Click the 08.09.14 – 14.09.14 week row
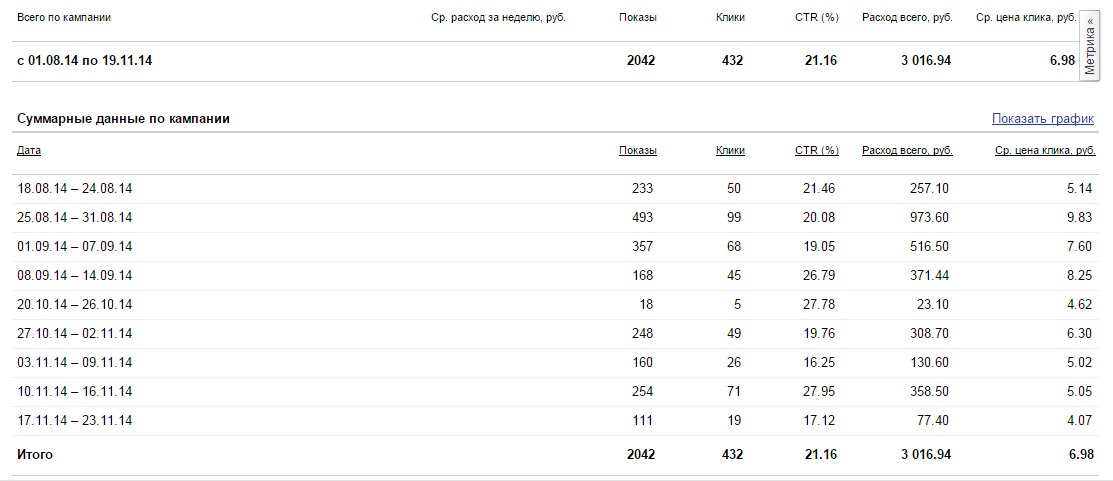This screenshot has height=481, width=1113. coord(75,275)
